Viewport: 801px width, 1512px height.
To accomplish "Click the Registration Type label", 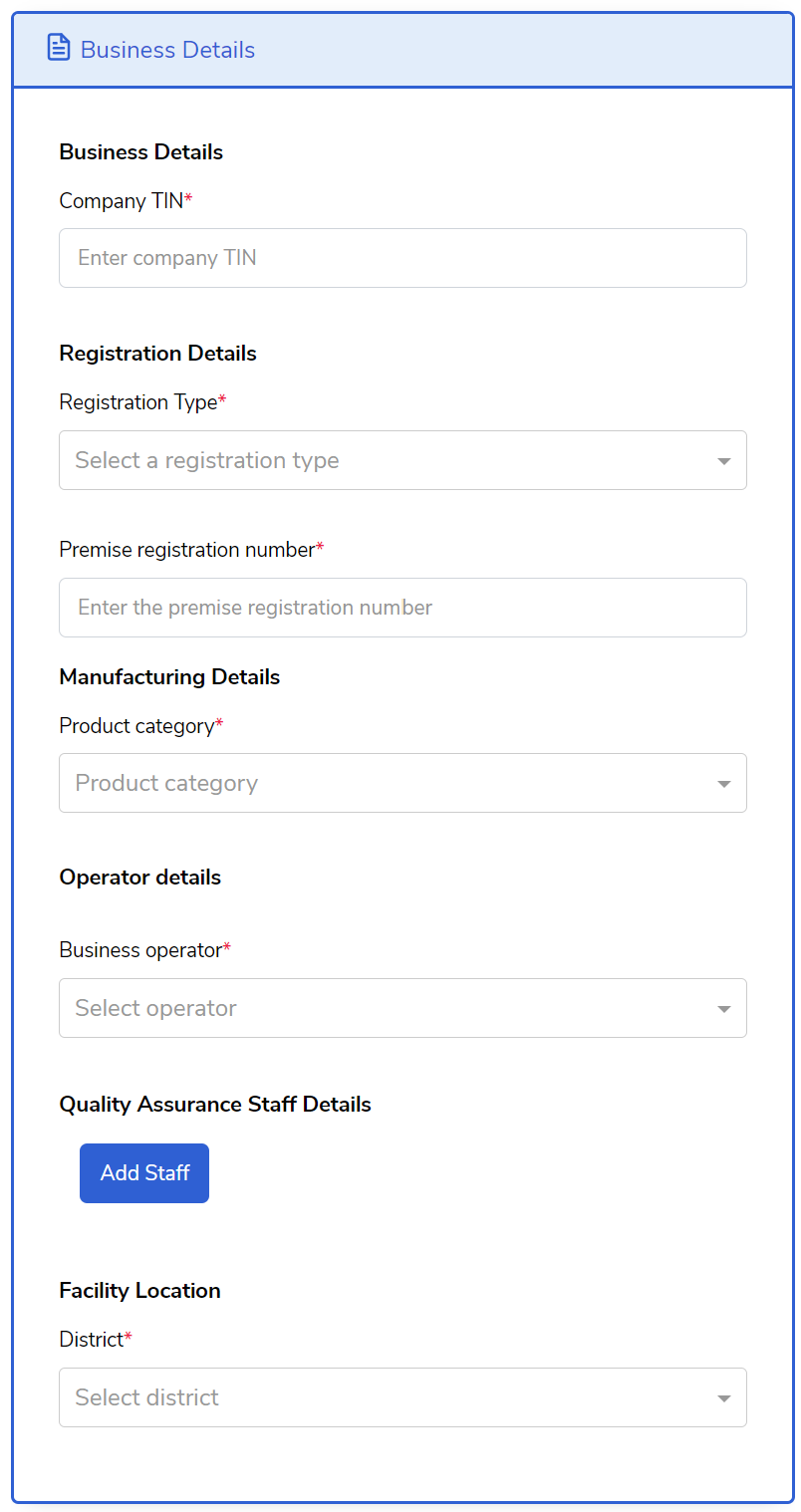I will click(138, 402).
